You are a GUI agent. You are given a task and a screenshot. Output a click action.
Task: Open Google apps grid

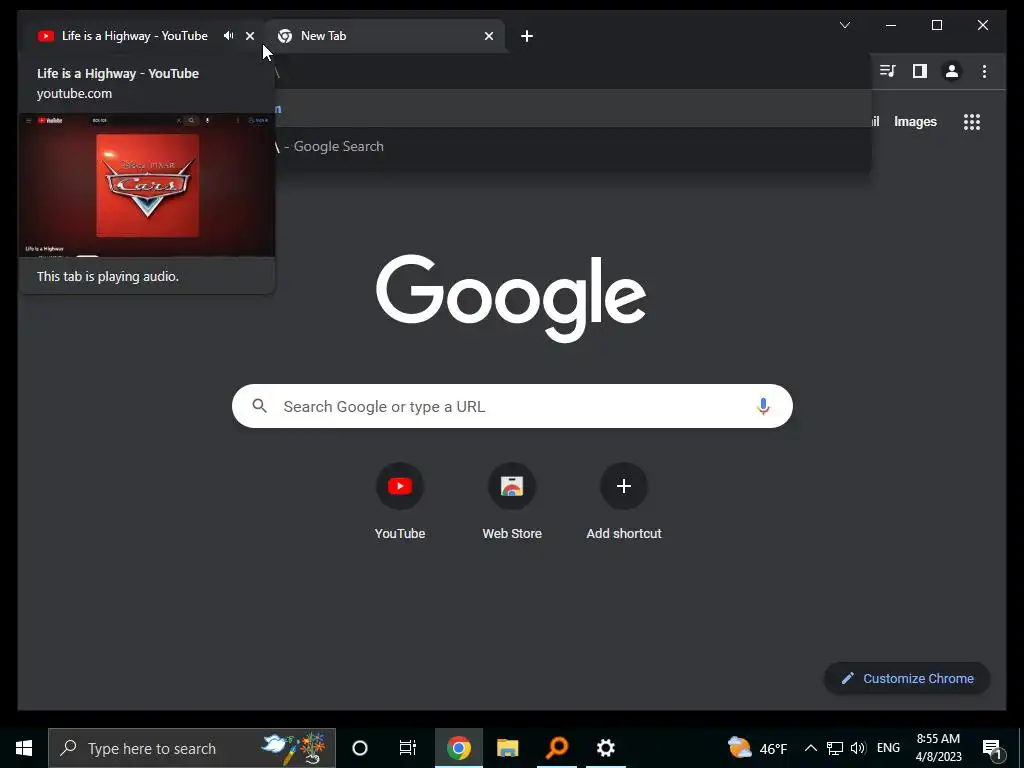(x=972, y=121)
